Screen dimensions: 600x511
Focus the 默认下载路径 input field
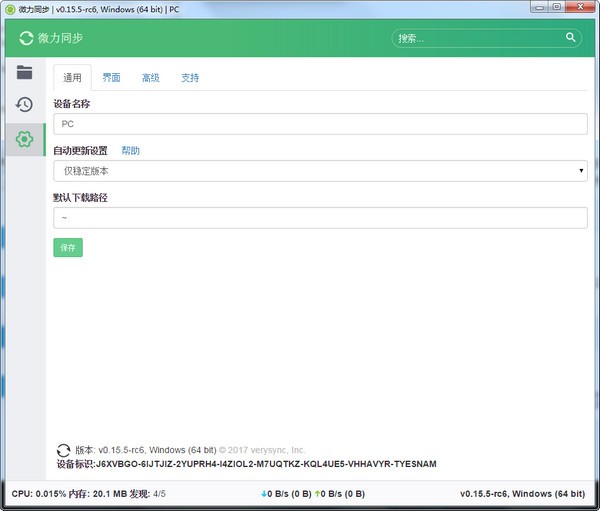point(319,217)
